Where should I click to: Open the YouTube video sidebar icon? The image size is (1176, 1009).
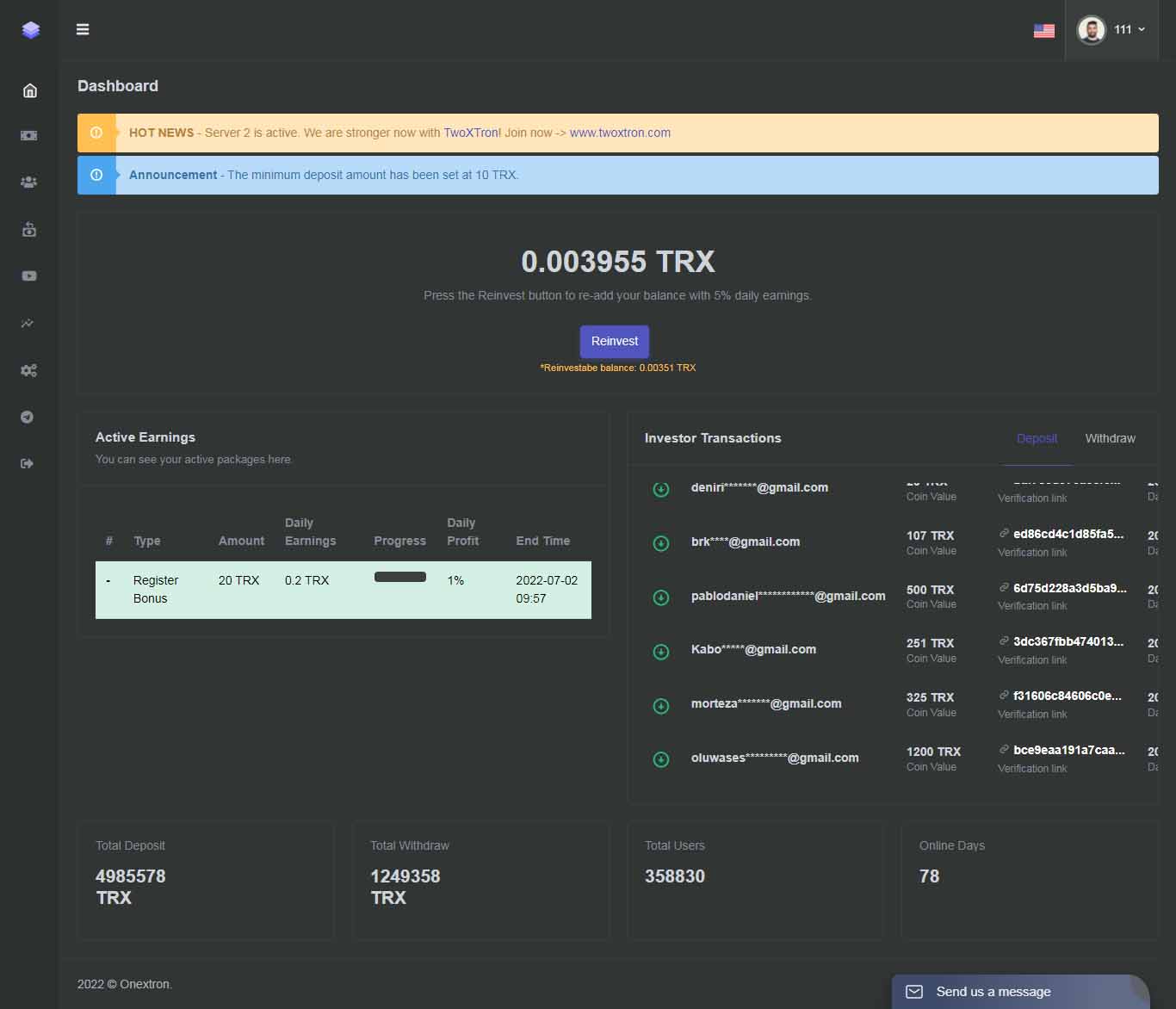[x=28, y=276]
